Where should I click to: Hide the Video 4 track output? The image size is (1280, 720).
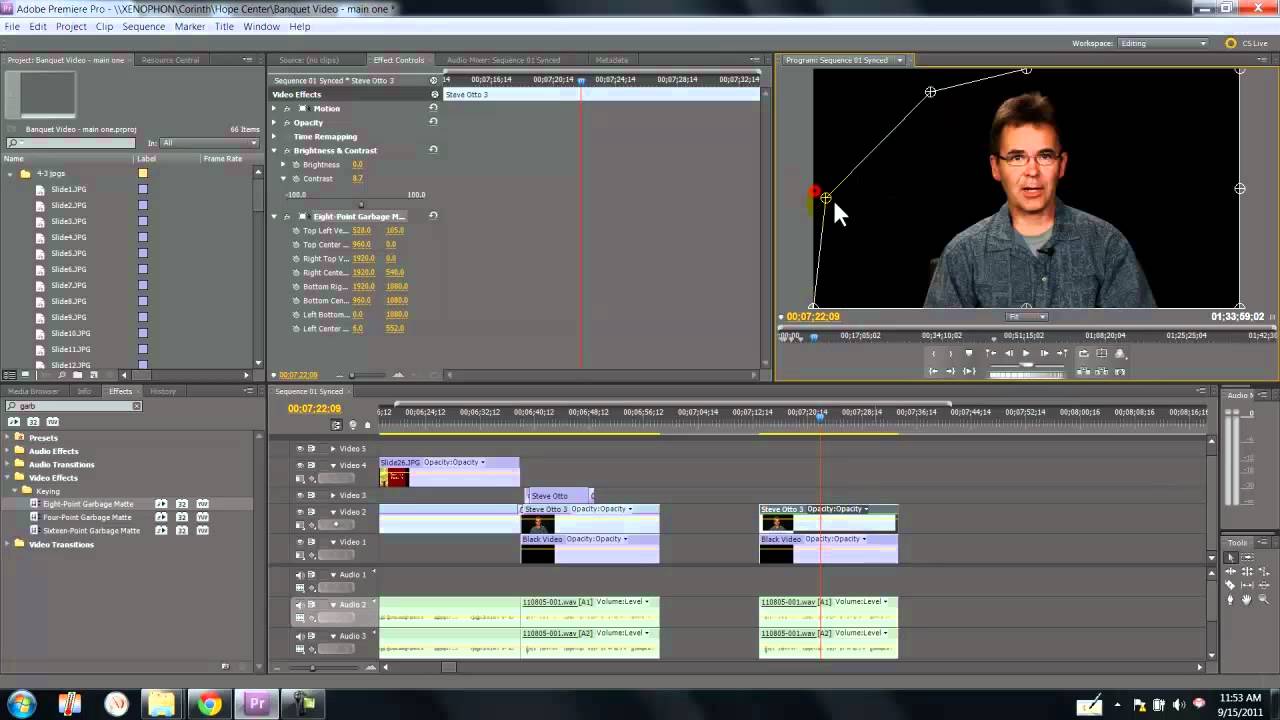(x=299, y=465)
